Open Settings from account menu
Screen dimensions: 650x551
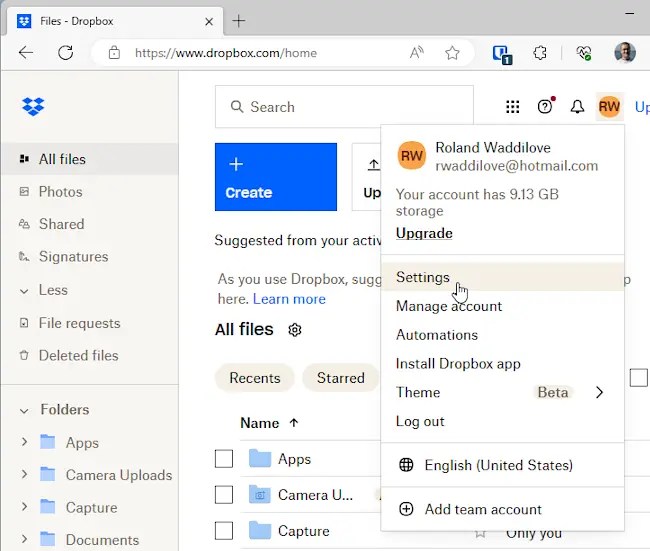click(502, 277)
